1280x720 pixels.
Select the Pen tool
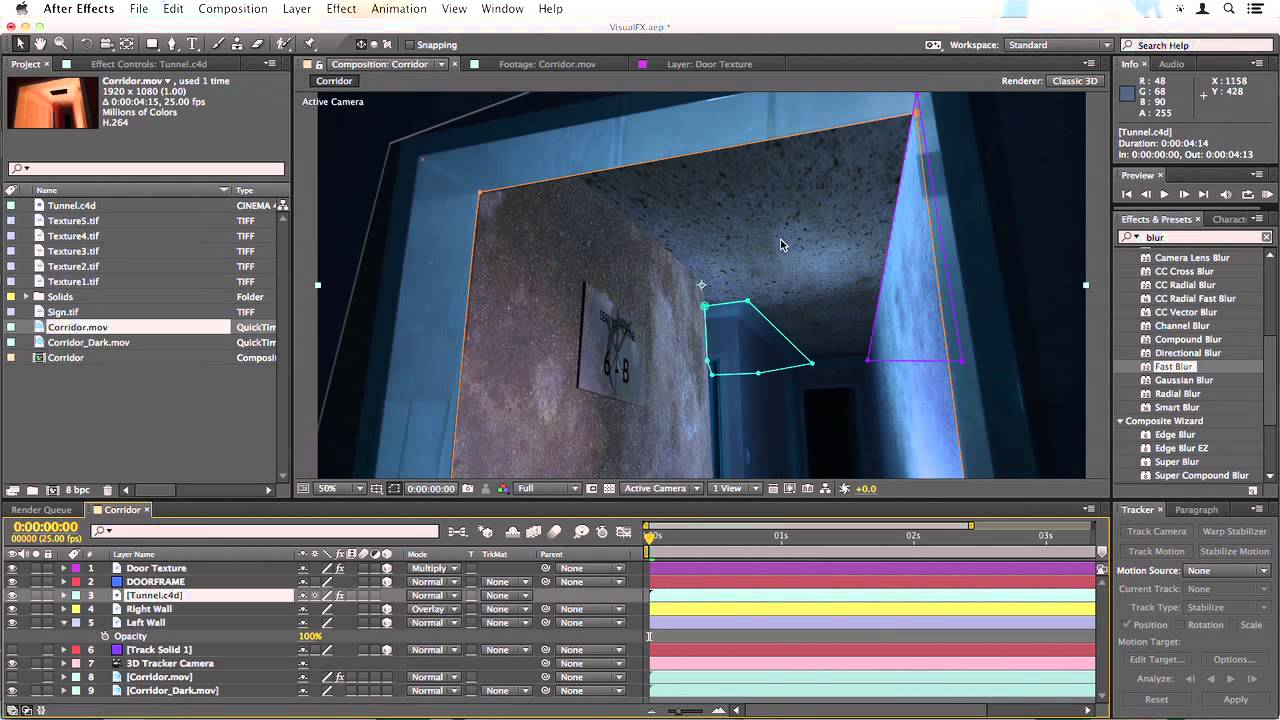(x=172, y=44)
